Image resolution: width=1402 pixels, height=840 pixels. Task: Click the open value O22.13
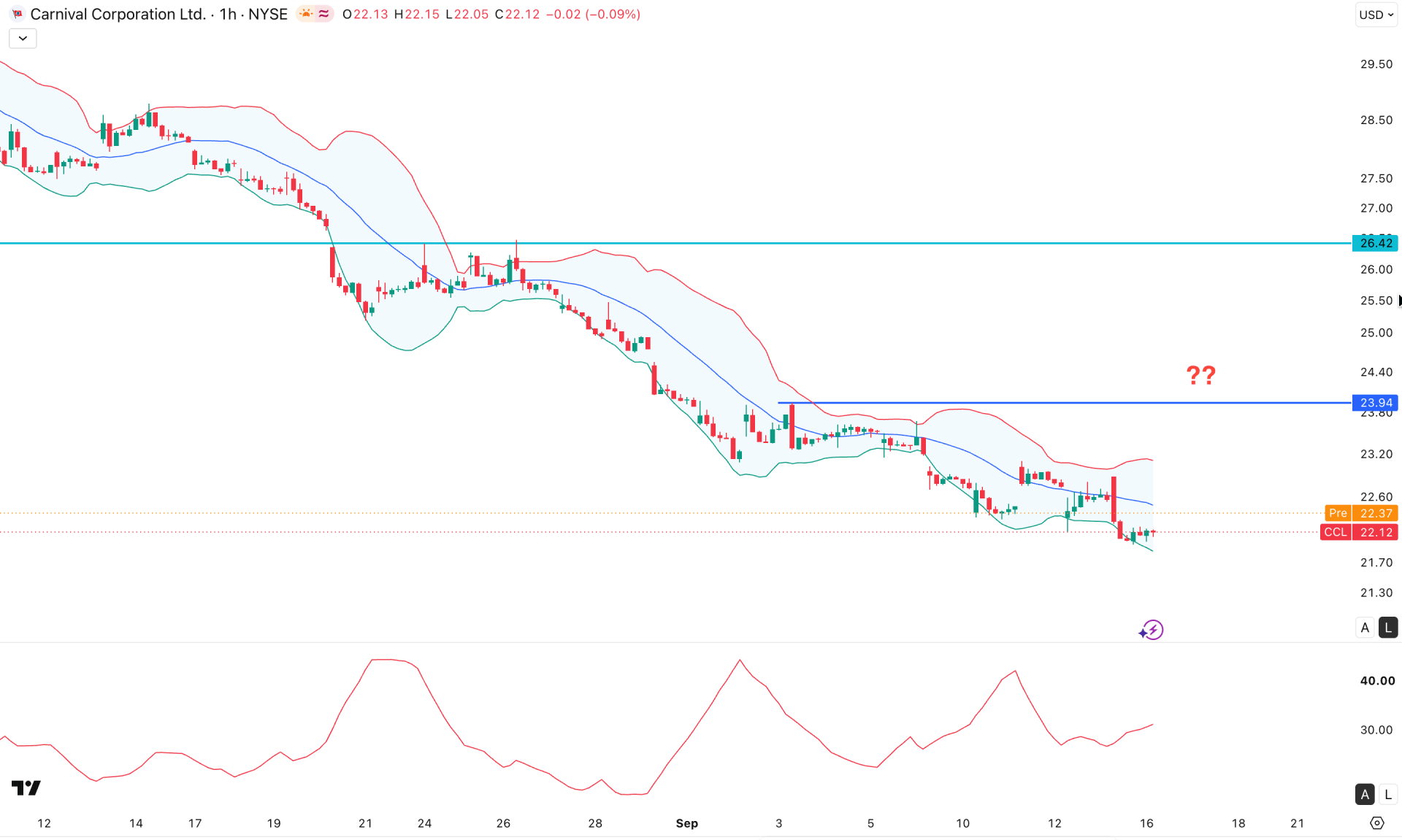point(365,15)
